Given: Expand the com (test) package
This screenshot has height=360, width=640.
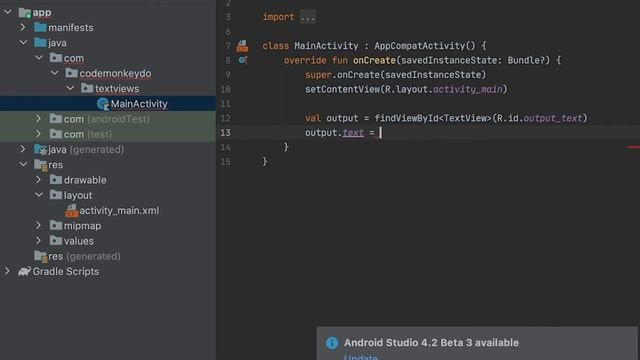Looking at the screenshot, I should (x=39, y=134).
